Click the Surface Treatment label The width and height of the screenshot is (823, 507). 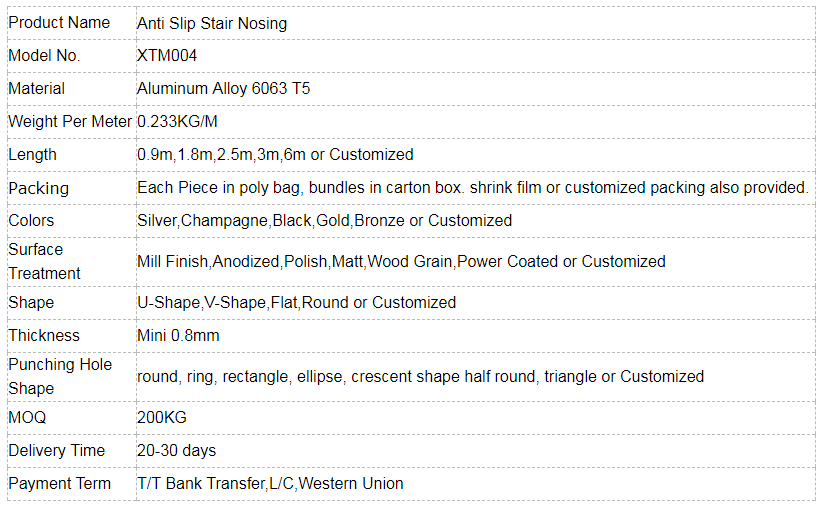[45, 261]
